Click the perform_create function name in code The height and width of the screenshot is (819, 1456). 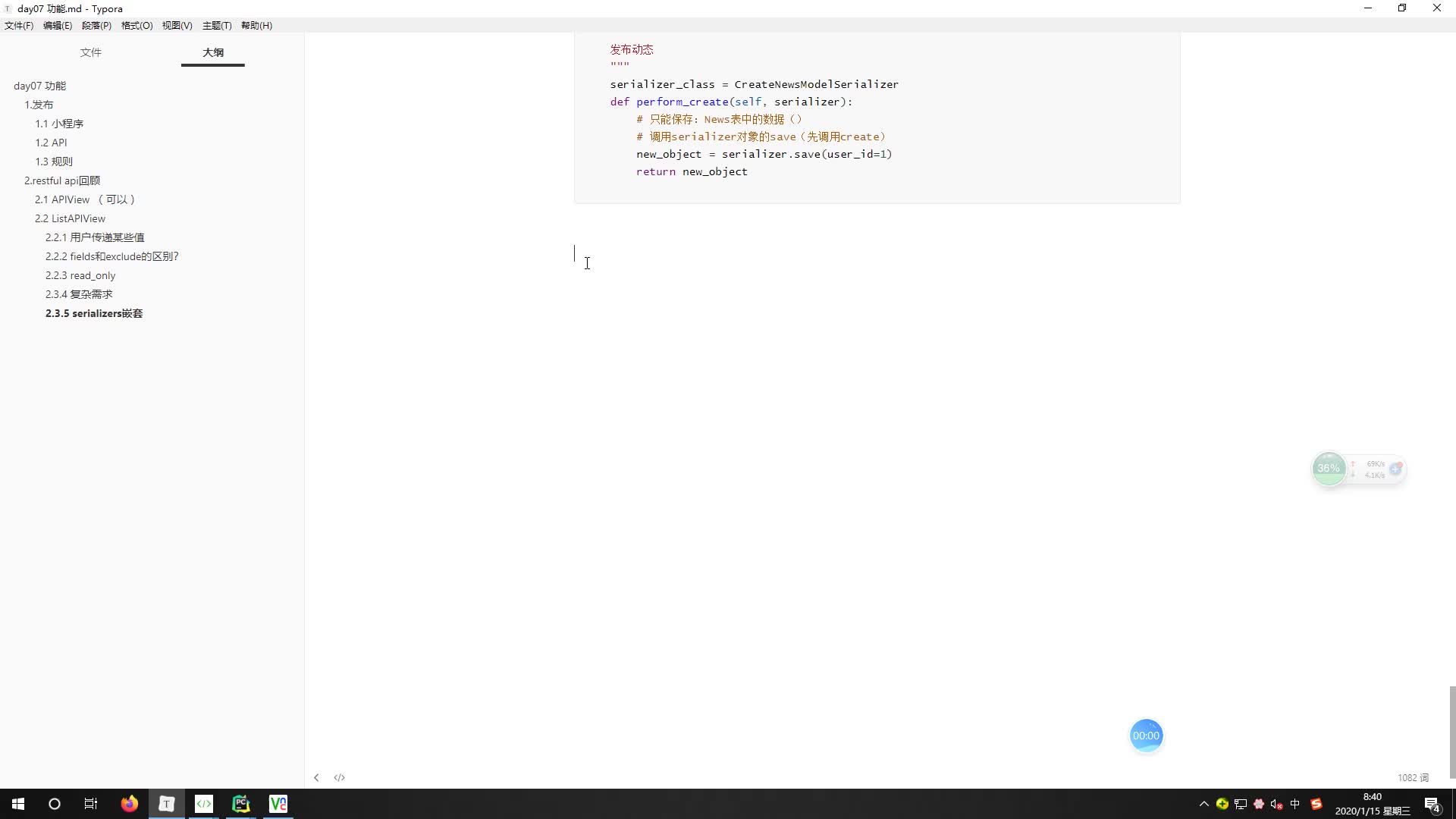(682, 102)
